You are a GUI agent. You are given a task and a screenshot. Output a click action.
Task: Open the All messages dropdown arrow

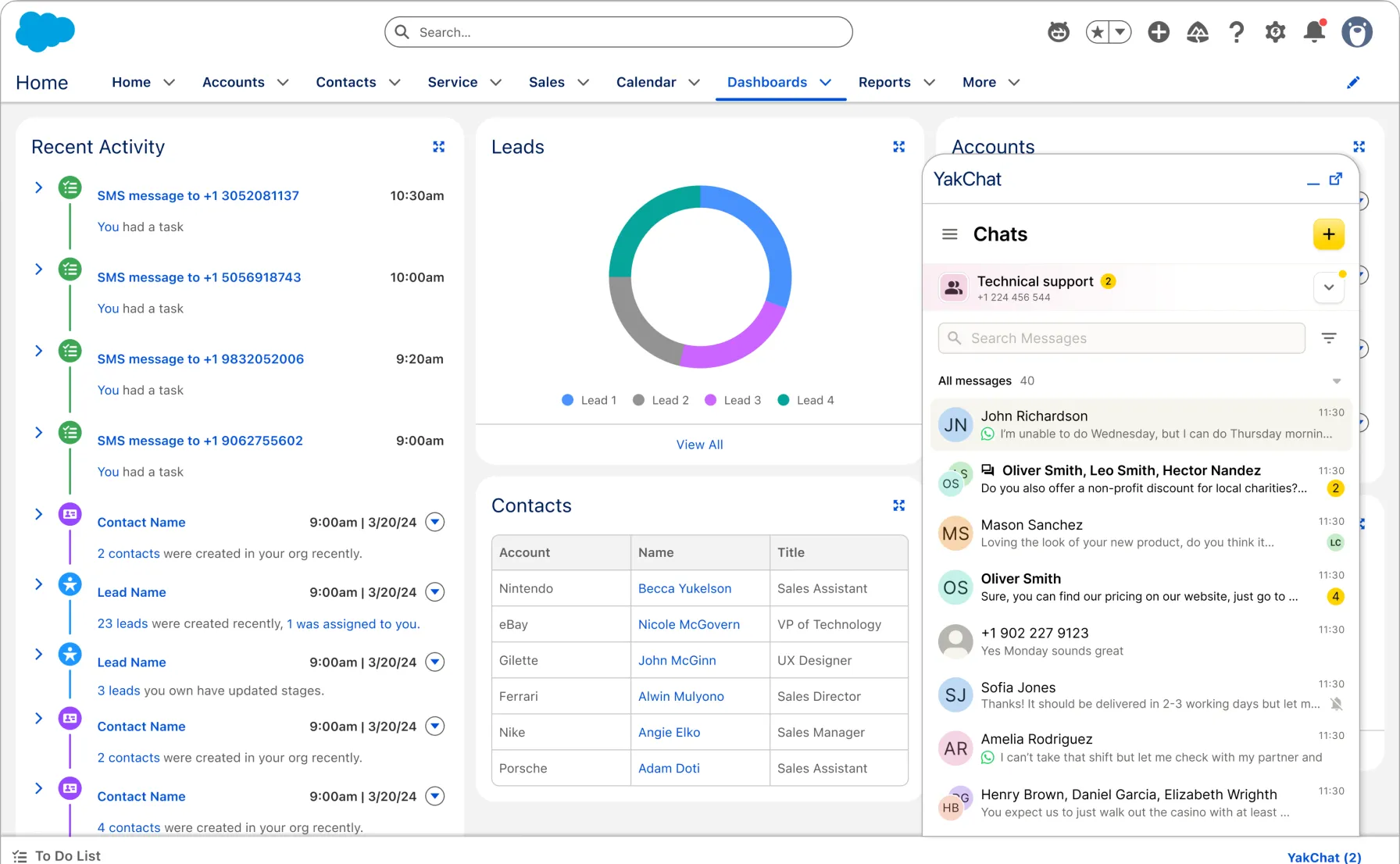[x=1337, y=381]
